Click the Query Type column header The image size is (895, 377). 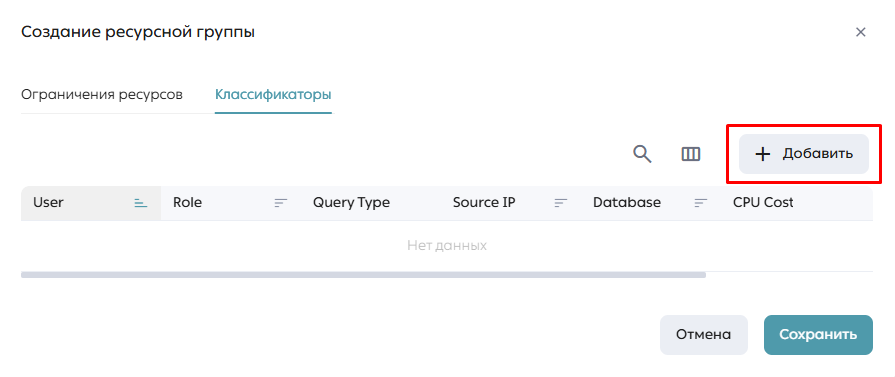click(x=352, y=202)
